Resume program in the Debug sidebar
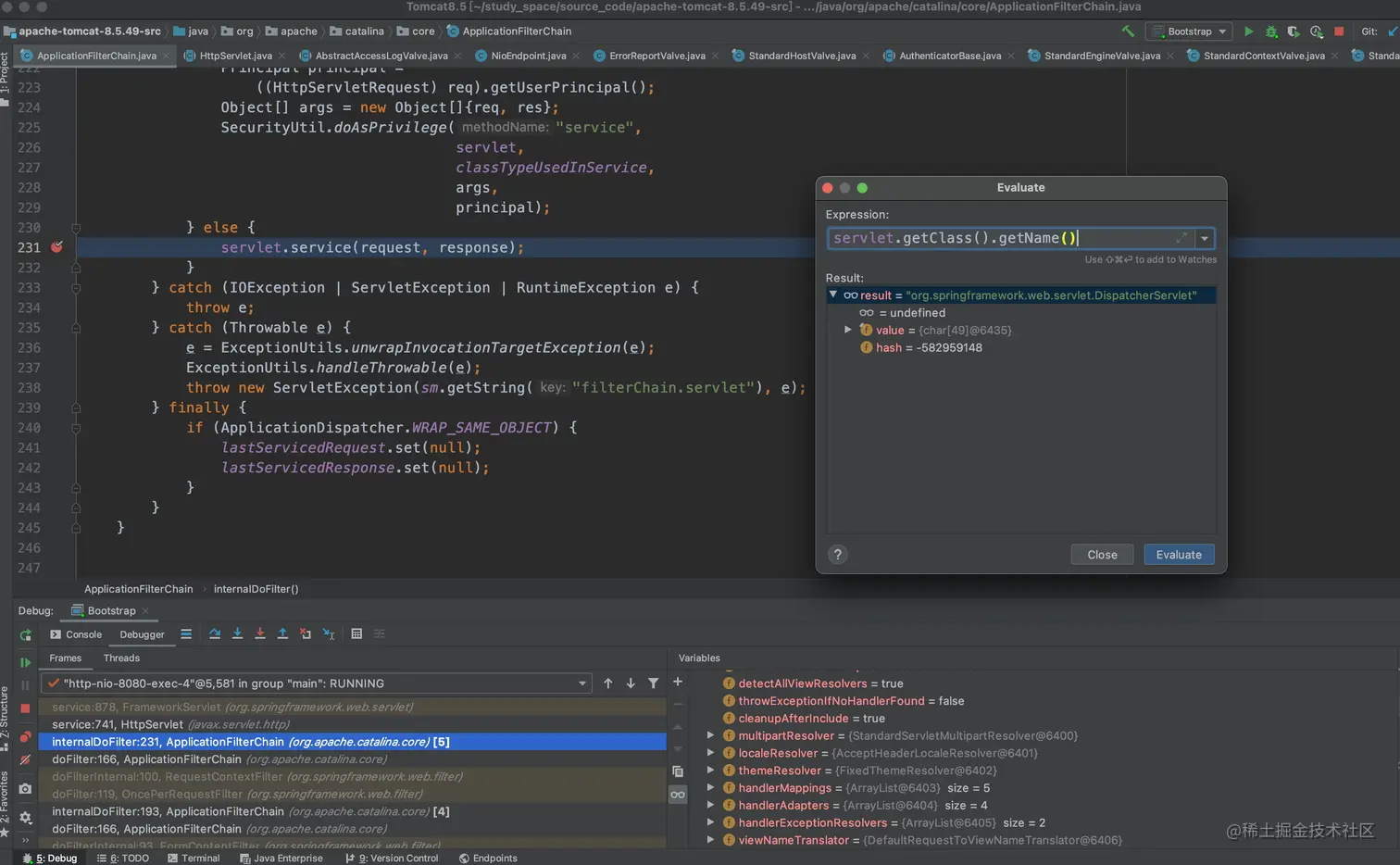This screenshot has height=865, width=1400. pyautogui.click(x=25, y=662)
